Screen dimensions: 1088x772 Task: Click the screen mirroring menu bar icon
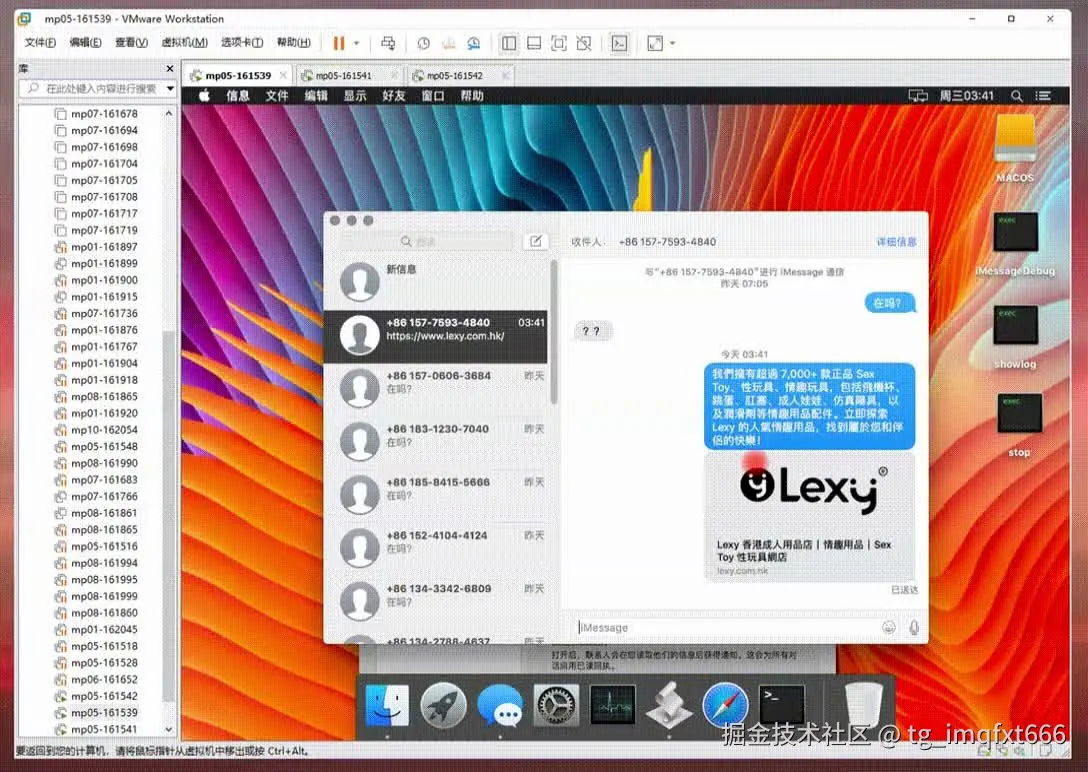pos(918,96)
